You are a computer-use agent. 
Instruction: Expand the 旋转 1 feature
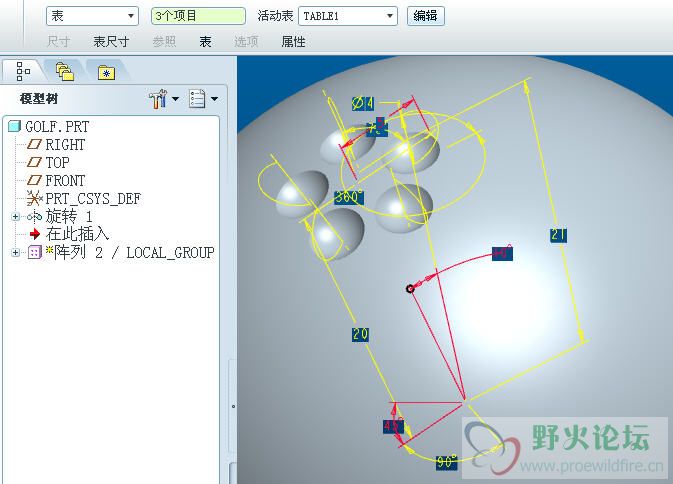(x=15, y=217)
